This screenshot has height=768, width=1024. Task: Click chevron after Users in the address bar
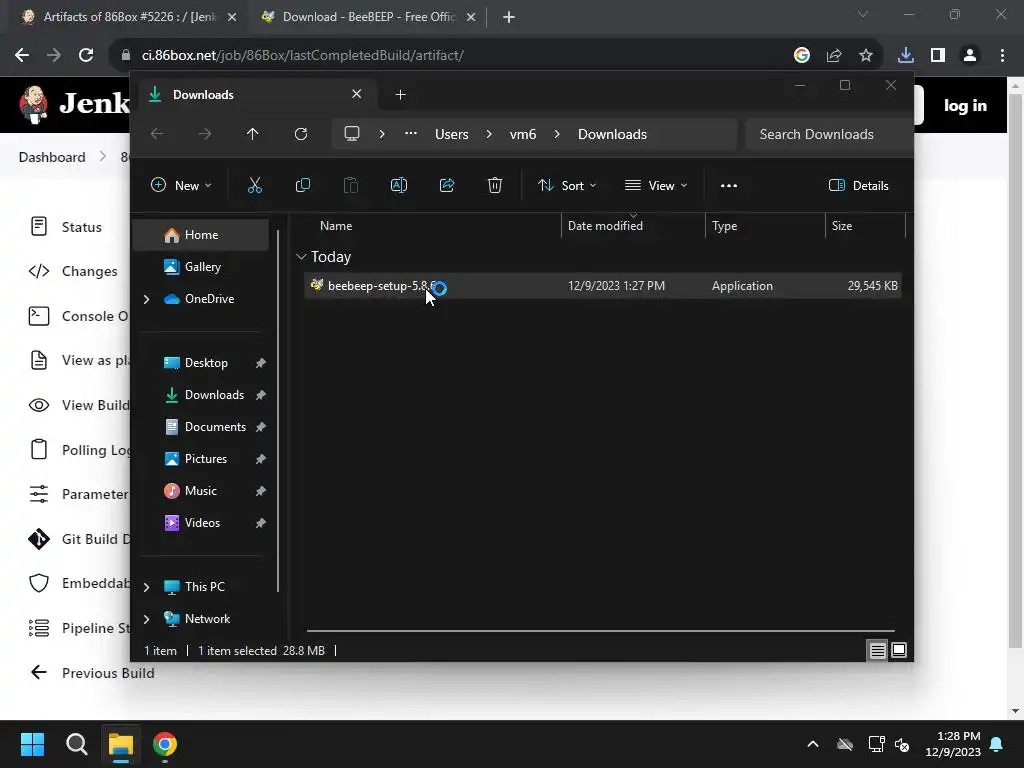(x=489, y=134)
